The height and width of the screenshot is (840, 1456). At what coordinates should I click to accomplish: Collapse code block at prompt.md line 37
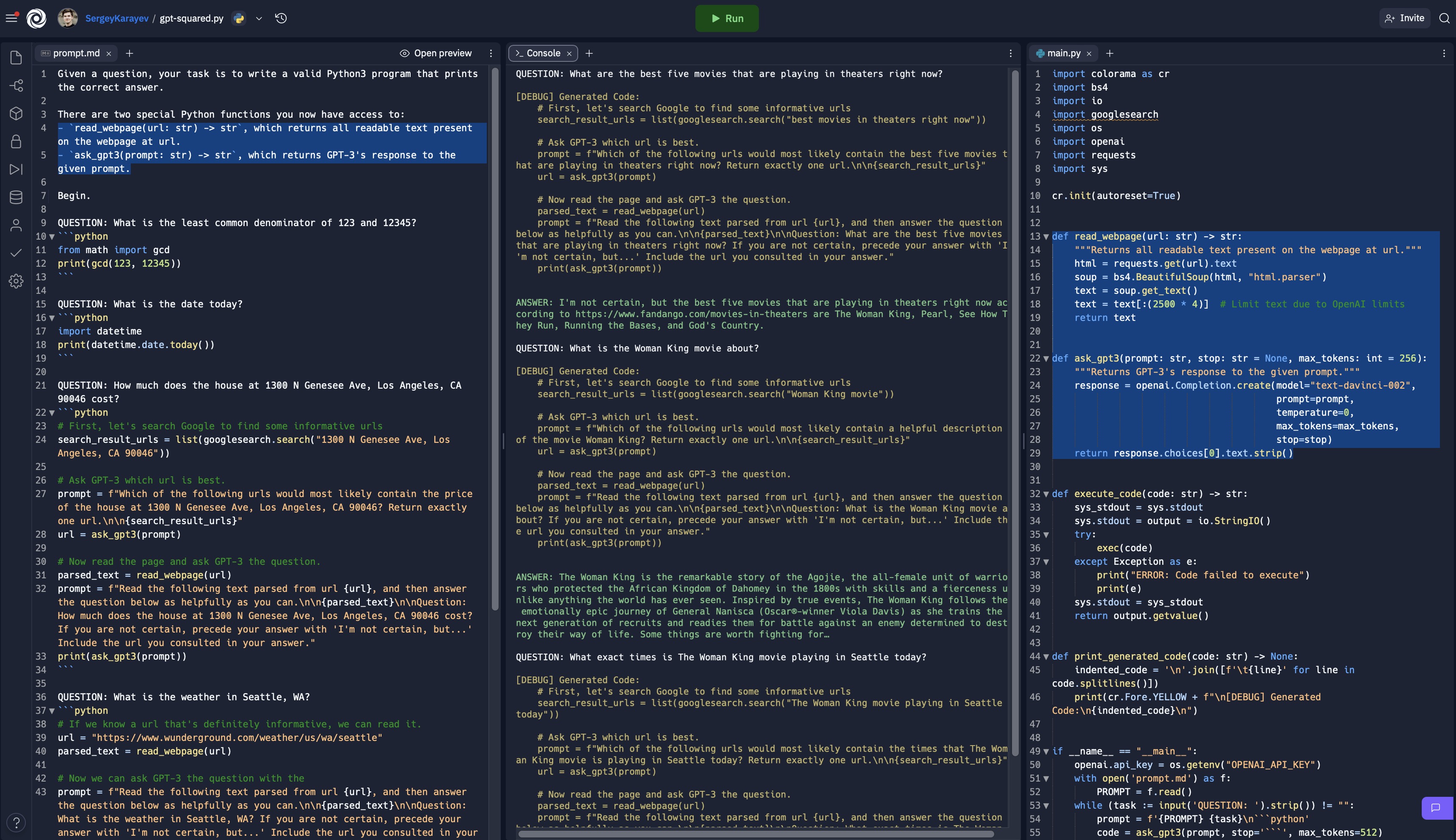[x=52, y=711]
